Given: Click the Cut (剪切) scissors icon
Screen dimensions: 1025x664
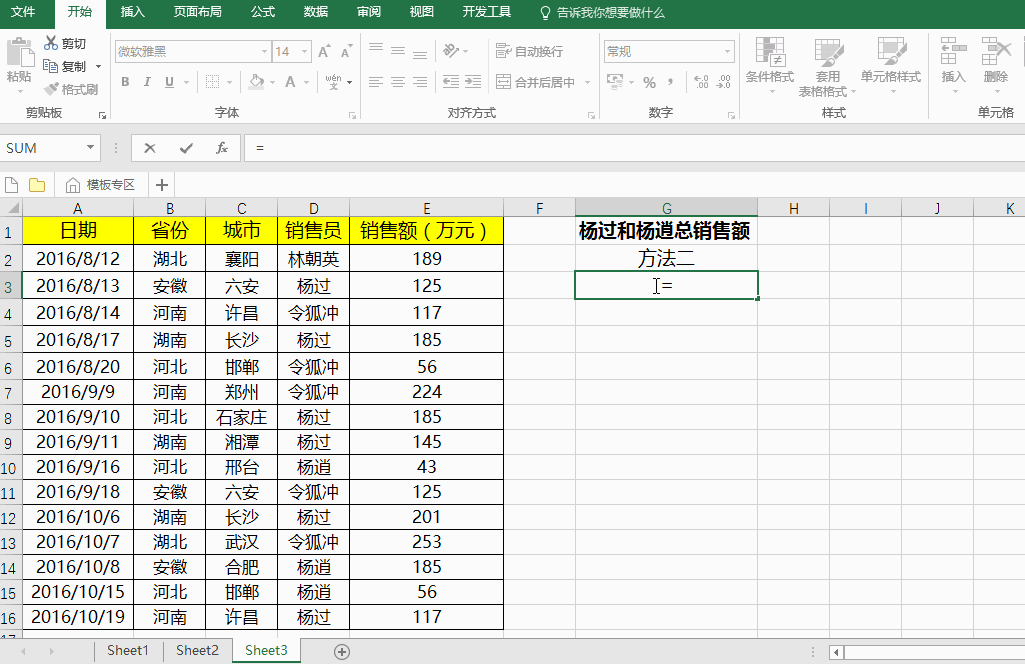Looking at the screenshot, I should 52,44.
